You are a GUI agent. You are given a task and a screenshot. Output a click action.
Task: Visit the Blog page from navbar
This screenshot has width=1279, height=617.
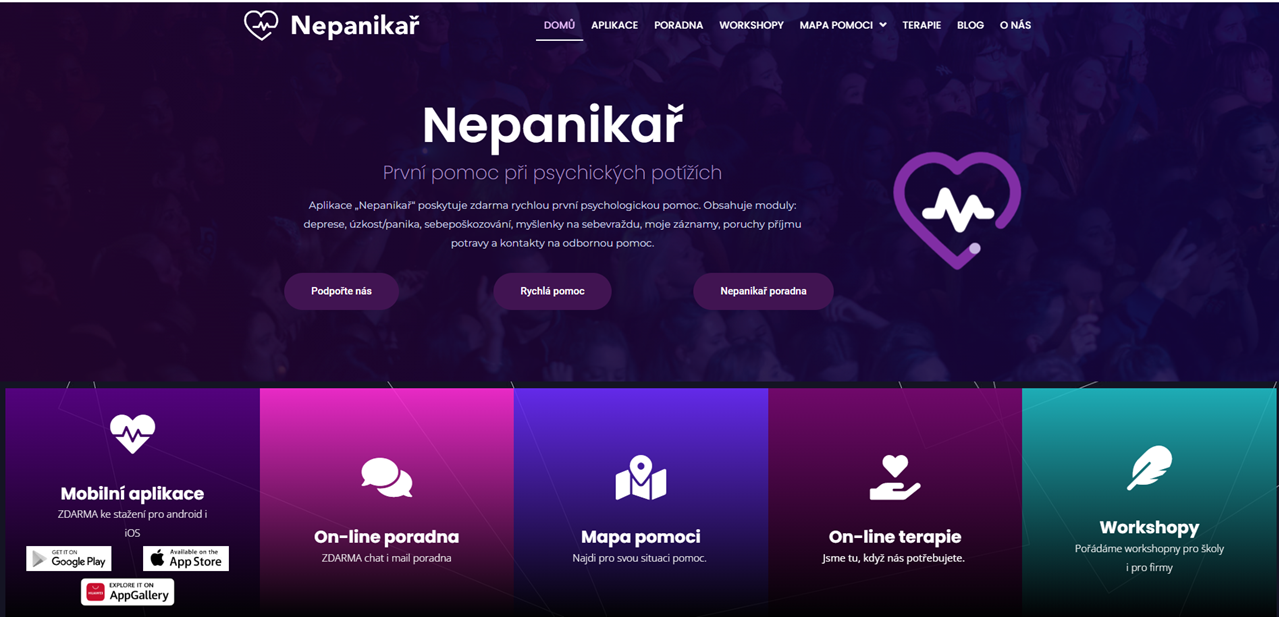point(970,25)
